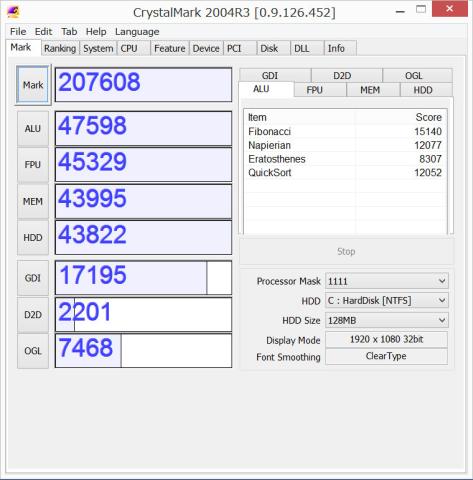Switch to the DLL tab

tap(307, 48)
